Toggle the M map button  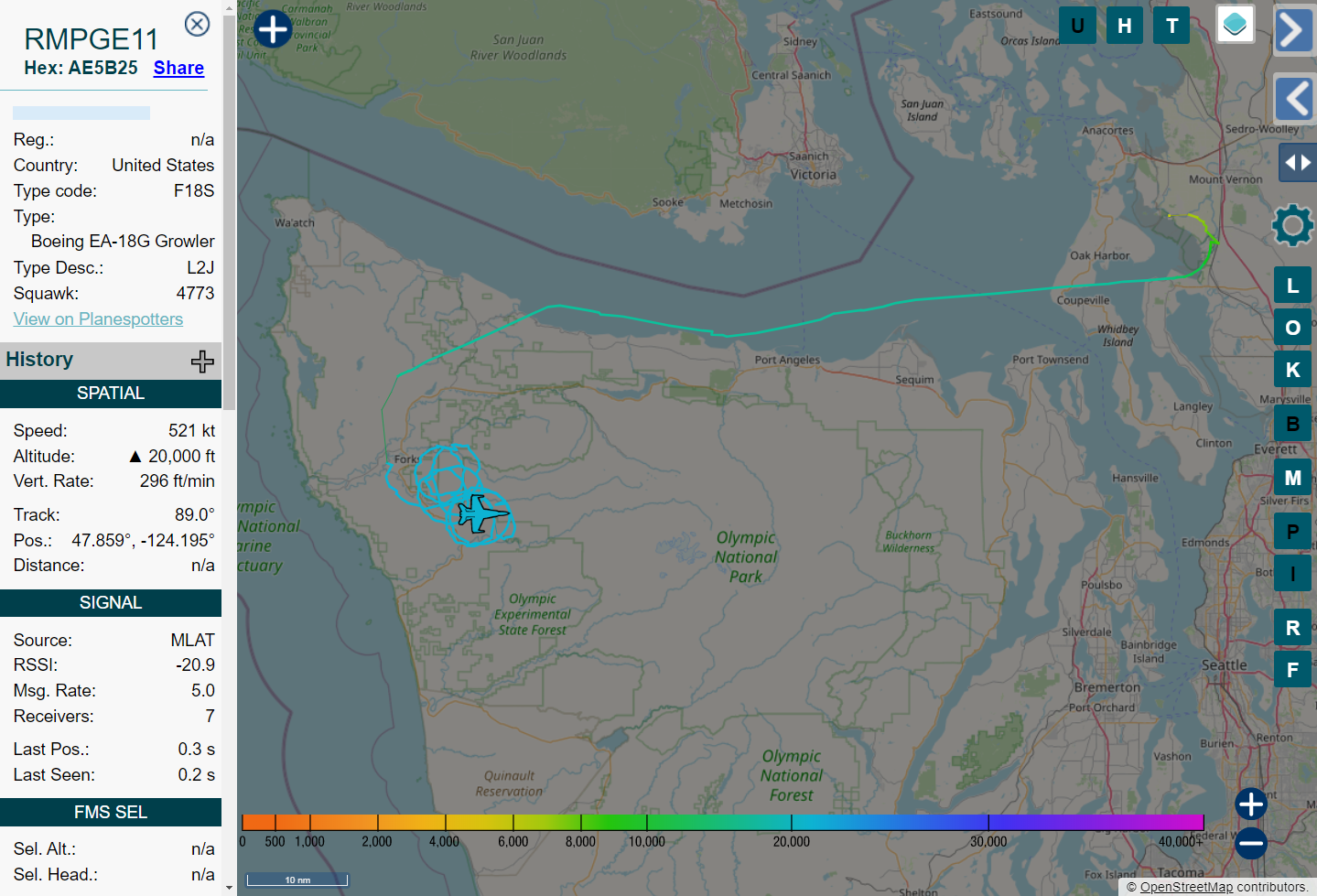(1292, 478)
